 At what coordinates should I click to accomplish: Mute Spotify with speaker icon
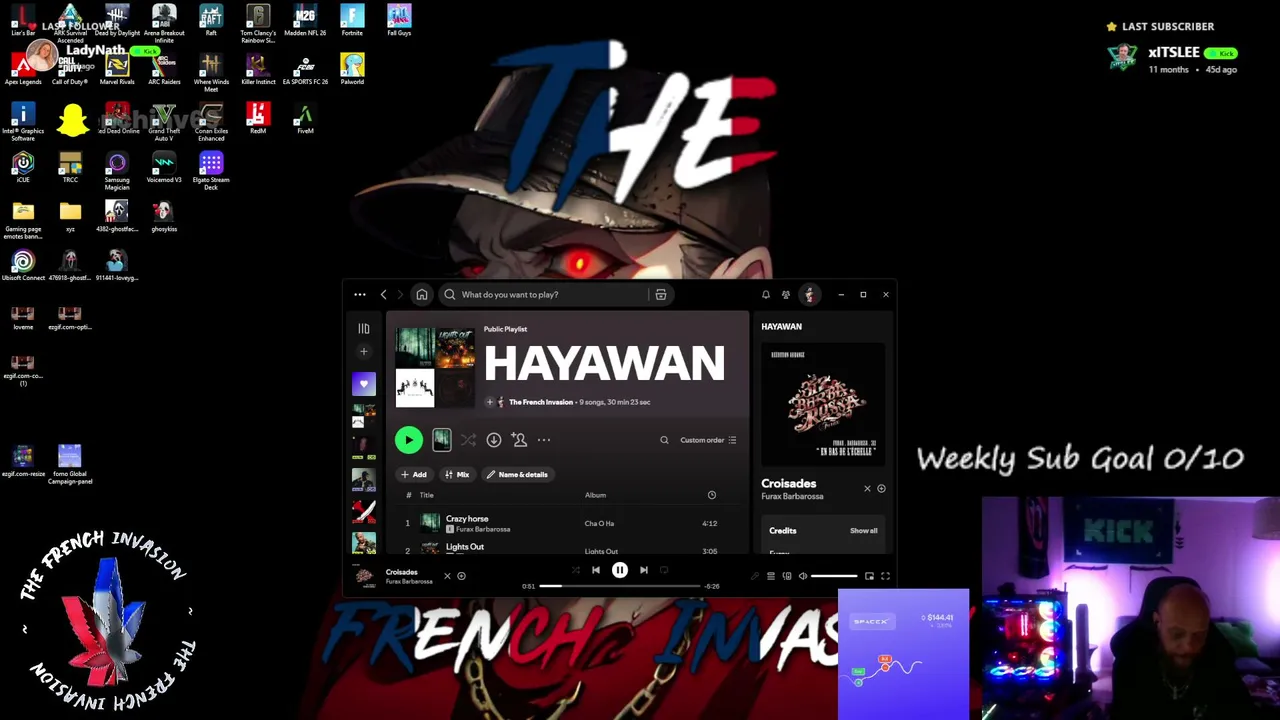click(803, 576)
